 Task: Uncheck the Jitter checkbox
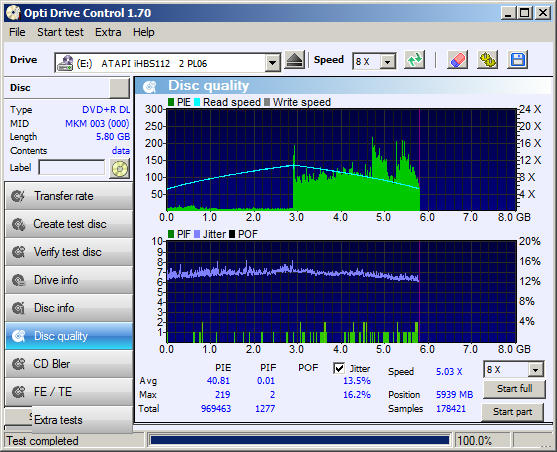pos(339,368)
